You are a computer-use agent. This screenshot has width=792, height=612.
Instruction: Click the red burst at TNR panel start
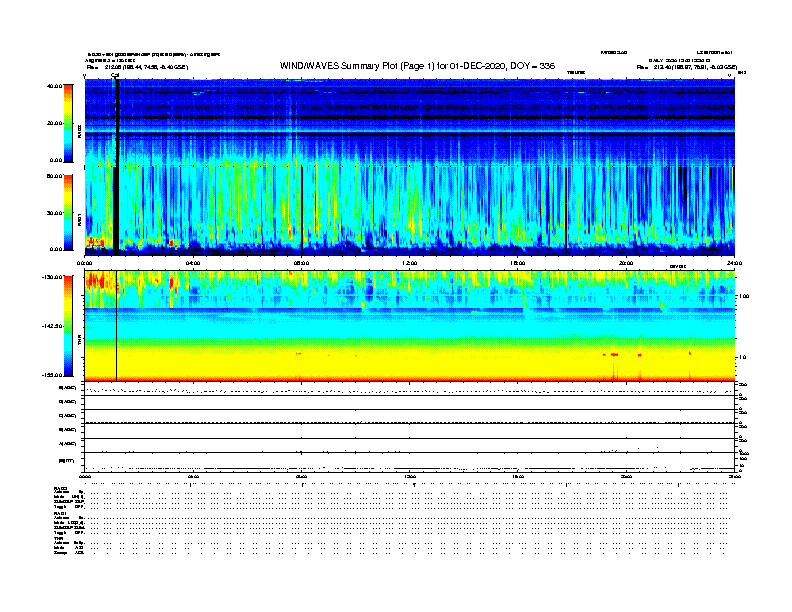pos(97,281)
